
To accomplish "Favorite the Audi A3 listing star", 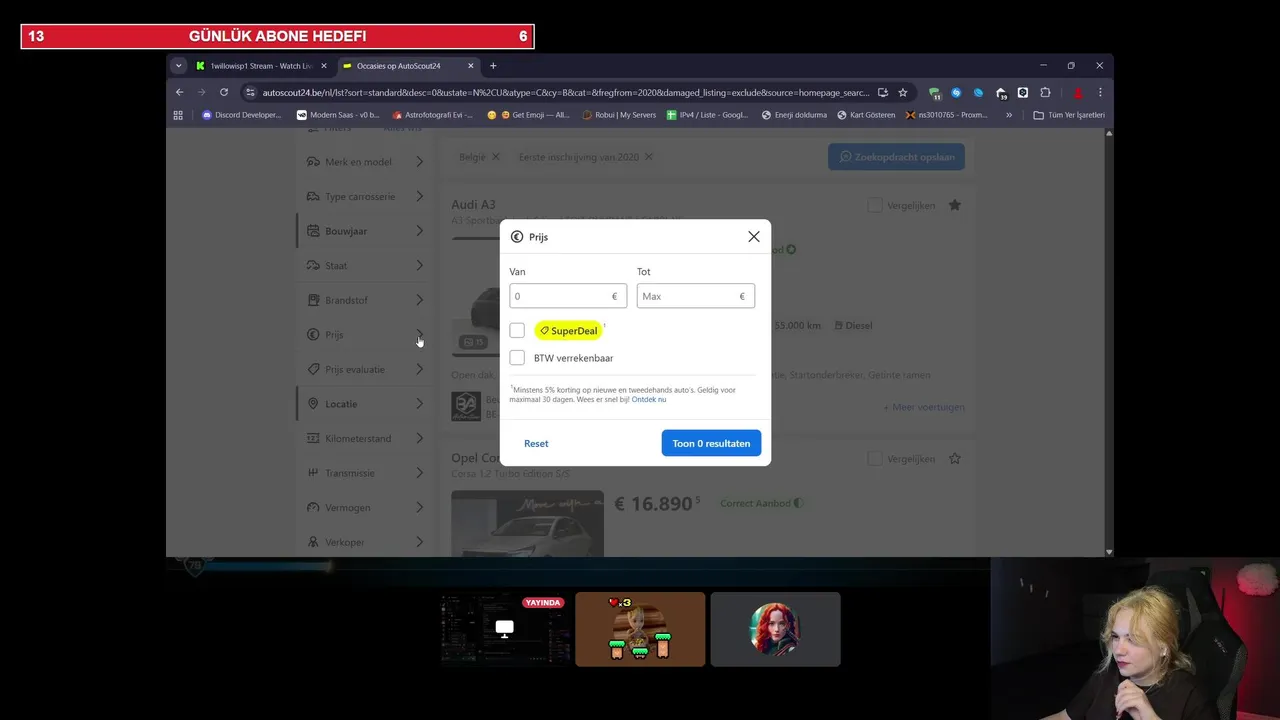I will pyautogui.click(x=955, y=205).
